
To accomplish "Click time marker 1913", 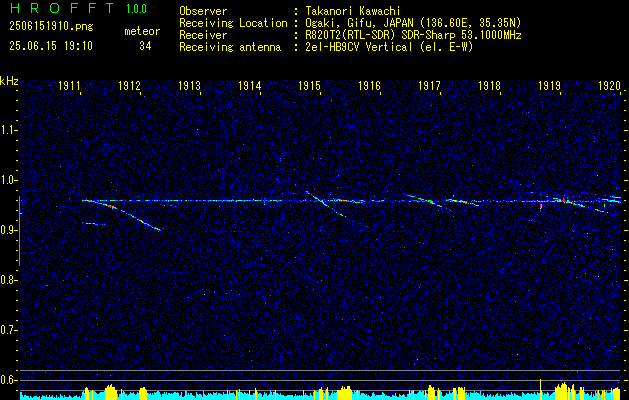I will (189, 85).
